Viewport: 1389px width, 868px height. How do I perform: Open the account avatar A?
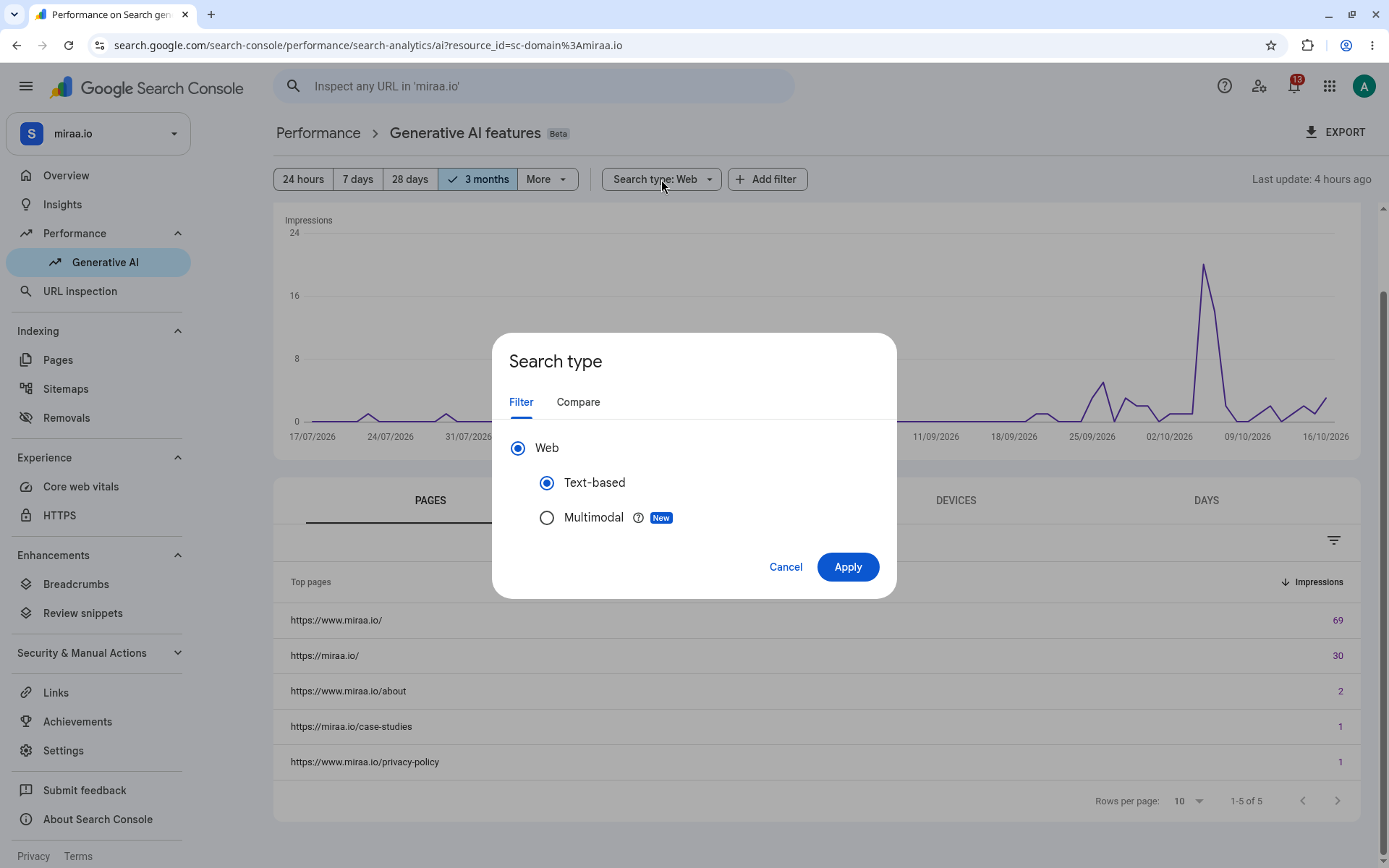(x=1364, y=87)
